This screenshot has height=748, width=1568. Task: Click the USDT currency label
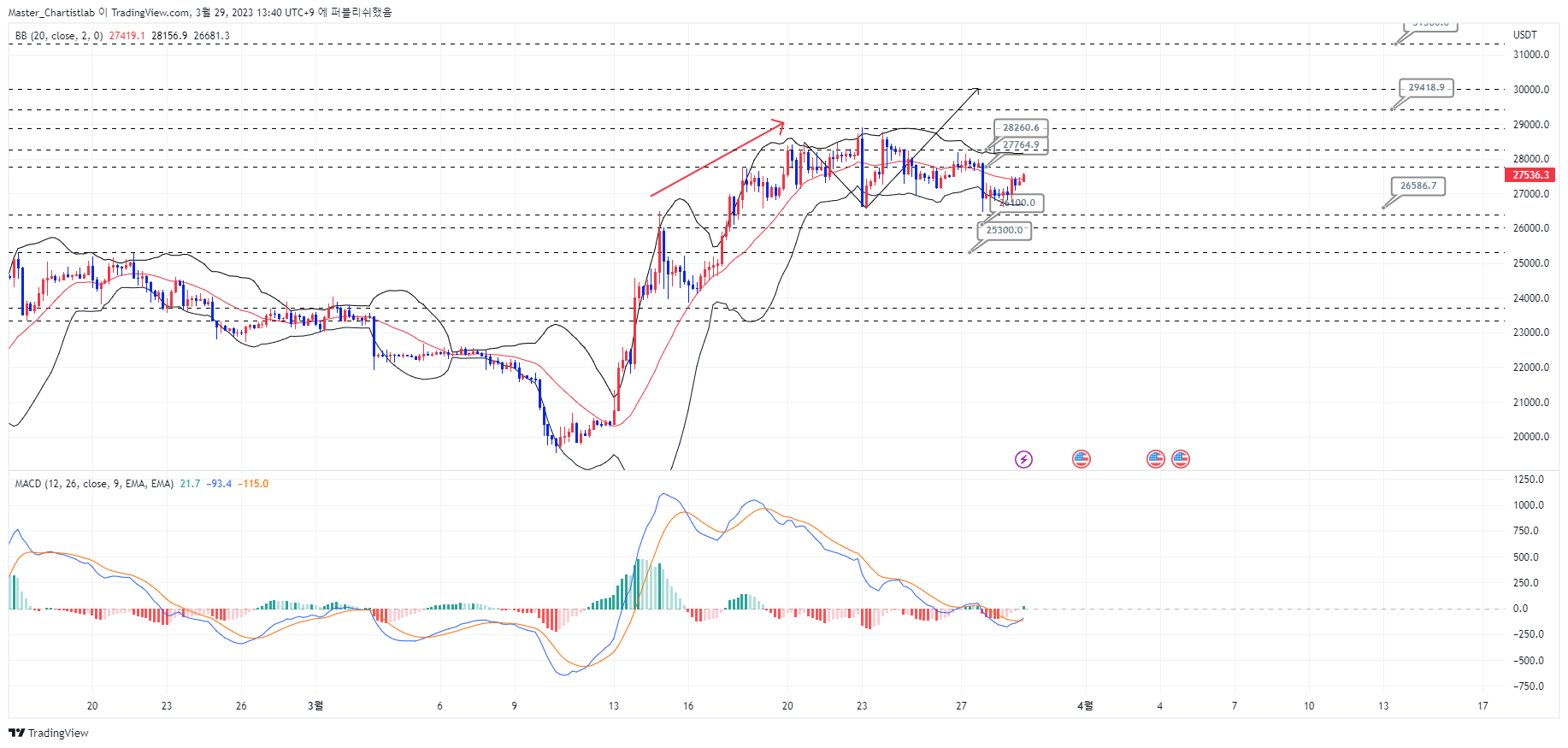pos(1525,35)
